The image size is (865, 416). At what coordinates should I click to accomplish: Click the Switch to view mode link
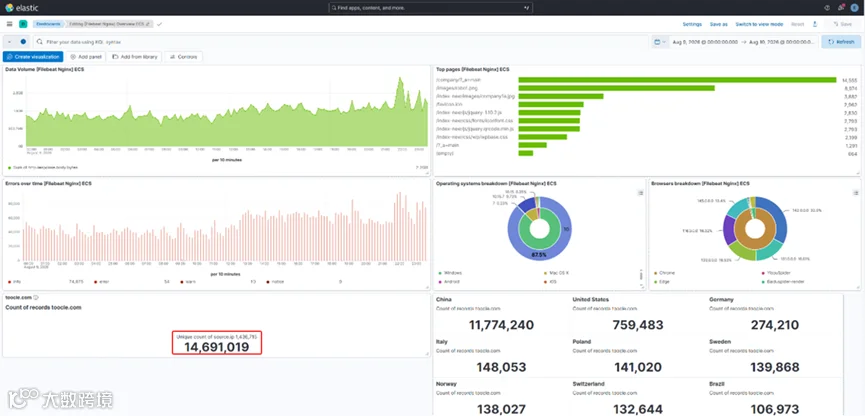click(x=759, y=24)
